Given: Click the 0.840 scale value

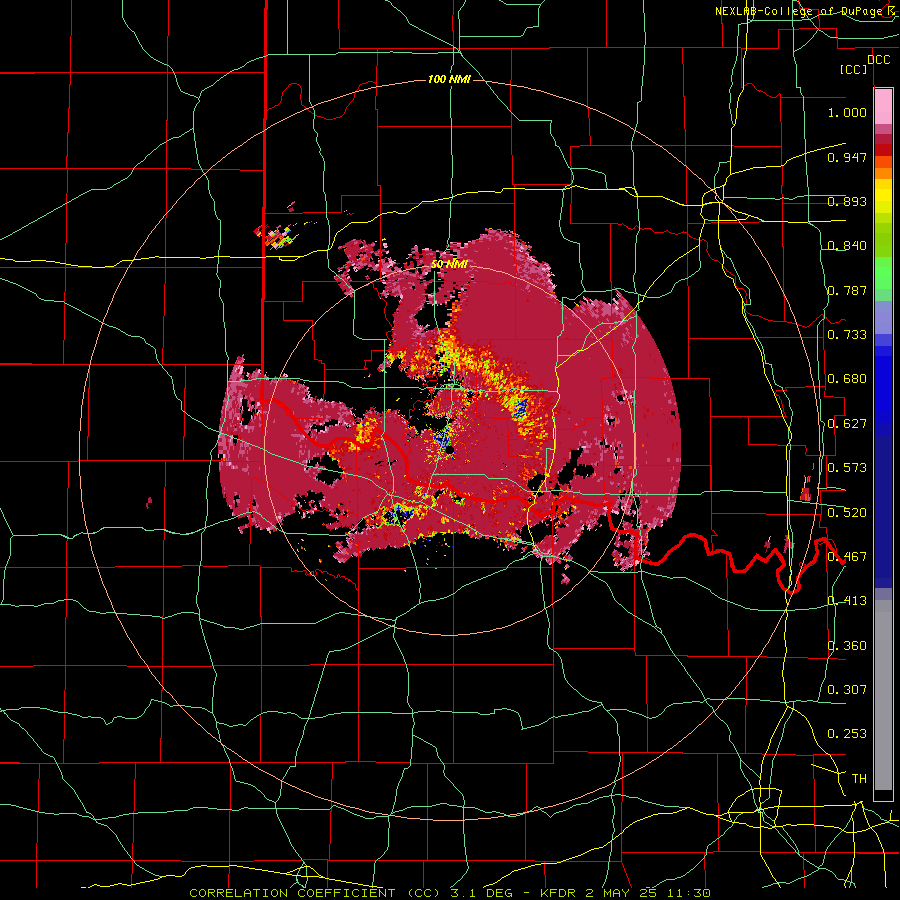Looking at the screenshot, I should (x=847, y=246).
